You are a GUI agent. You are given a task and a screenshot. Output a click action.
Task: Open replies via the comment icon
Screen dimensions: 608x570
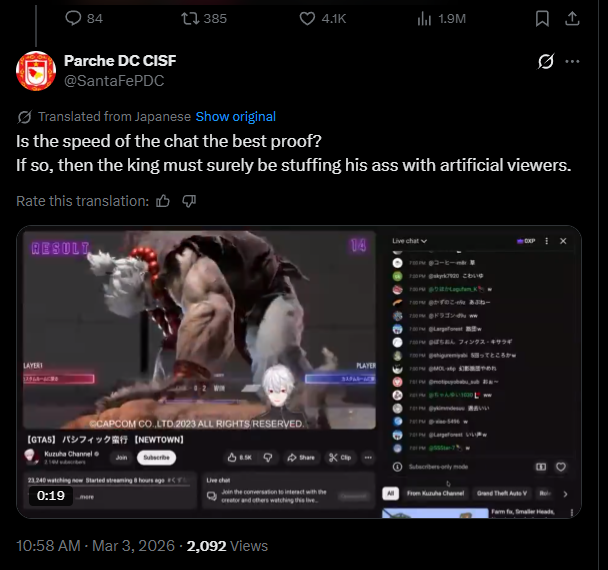(x=73, y=18)
